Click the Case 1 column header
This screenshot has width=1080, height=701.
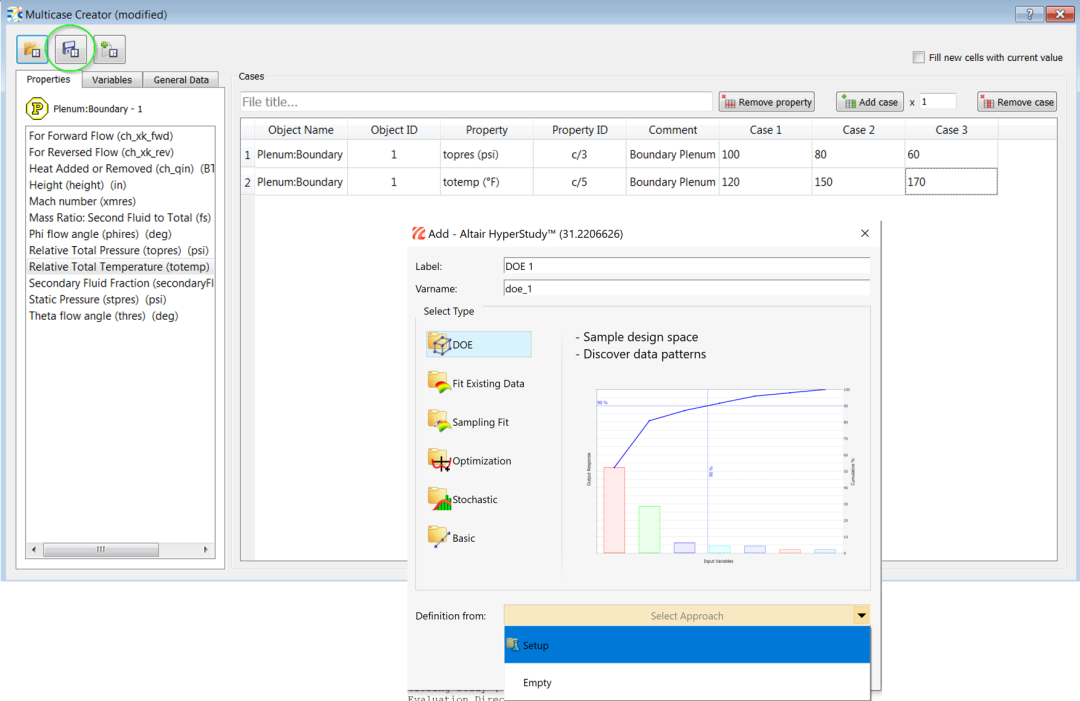pos(765,129)
